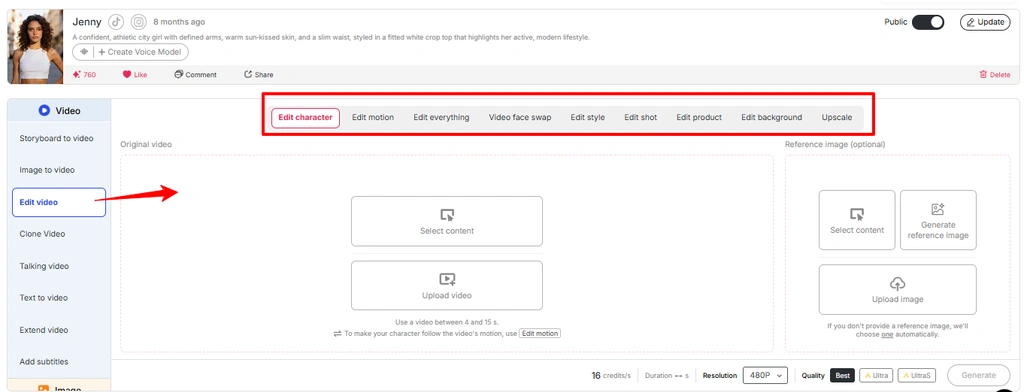Click Upload image button
The width and height of the screenshot is (1024, 392).
tap(897, 289)
